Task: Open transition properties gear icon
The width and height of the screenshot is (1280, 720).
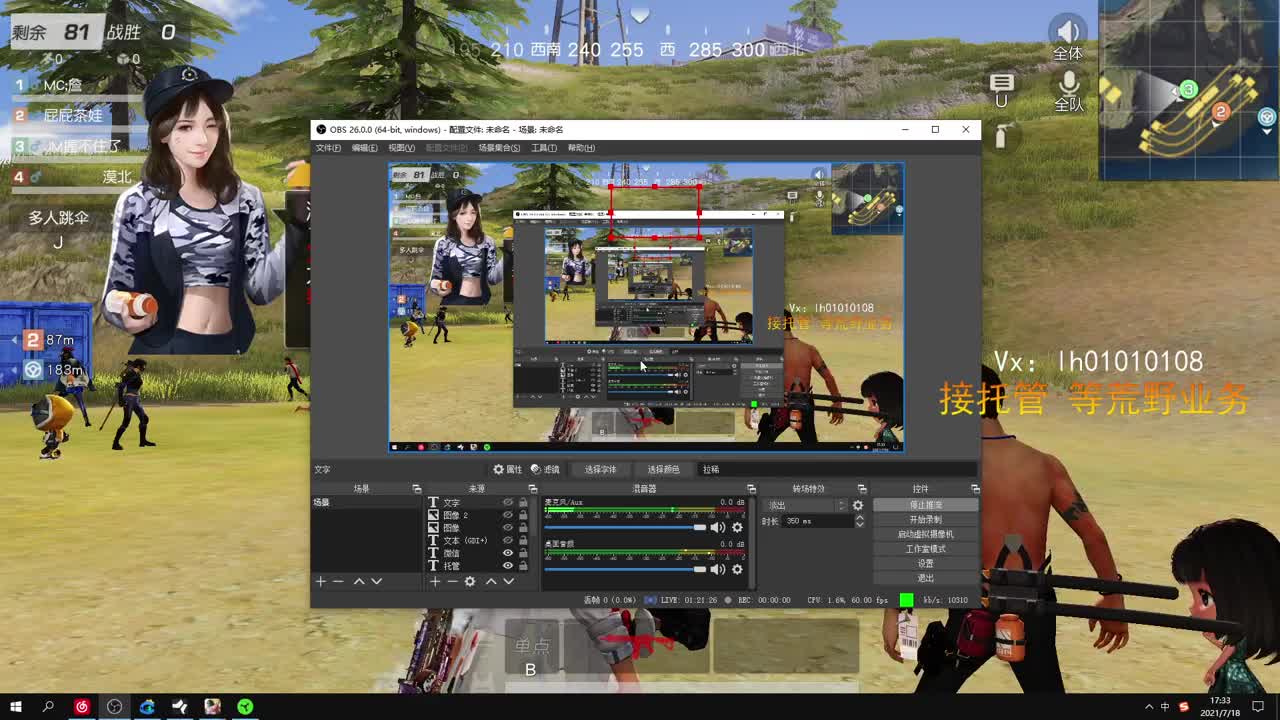Action: (x=858, y=506)
